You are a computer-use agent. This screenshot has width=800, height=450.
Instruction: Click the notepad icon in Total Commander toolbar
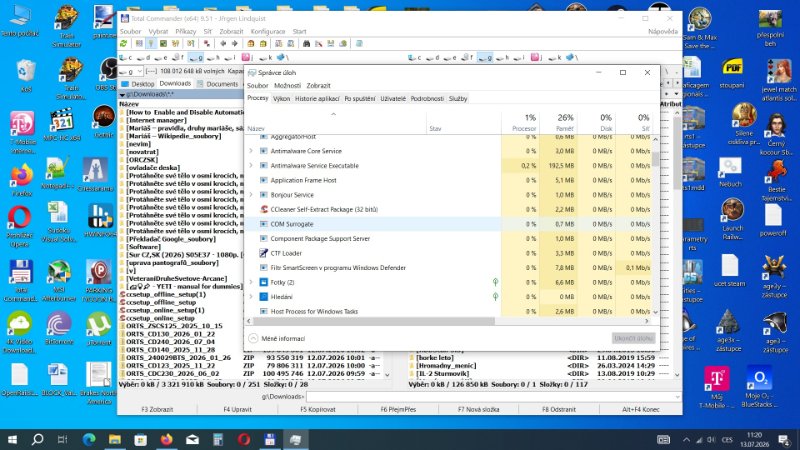point(359,44)
